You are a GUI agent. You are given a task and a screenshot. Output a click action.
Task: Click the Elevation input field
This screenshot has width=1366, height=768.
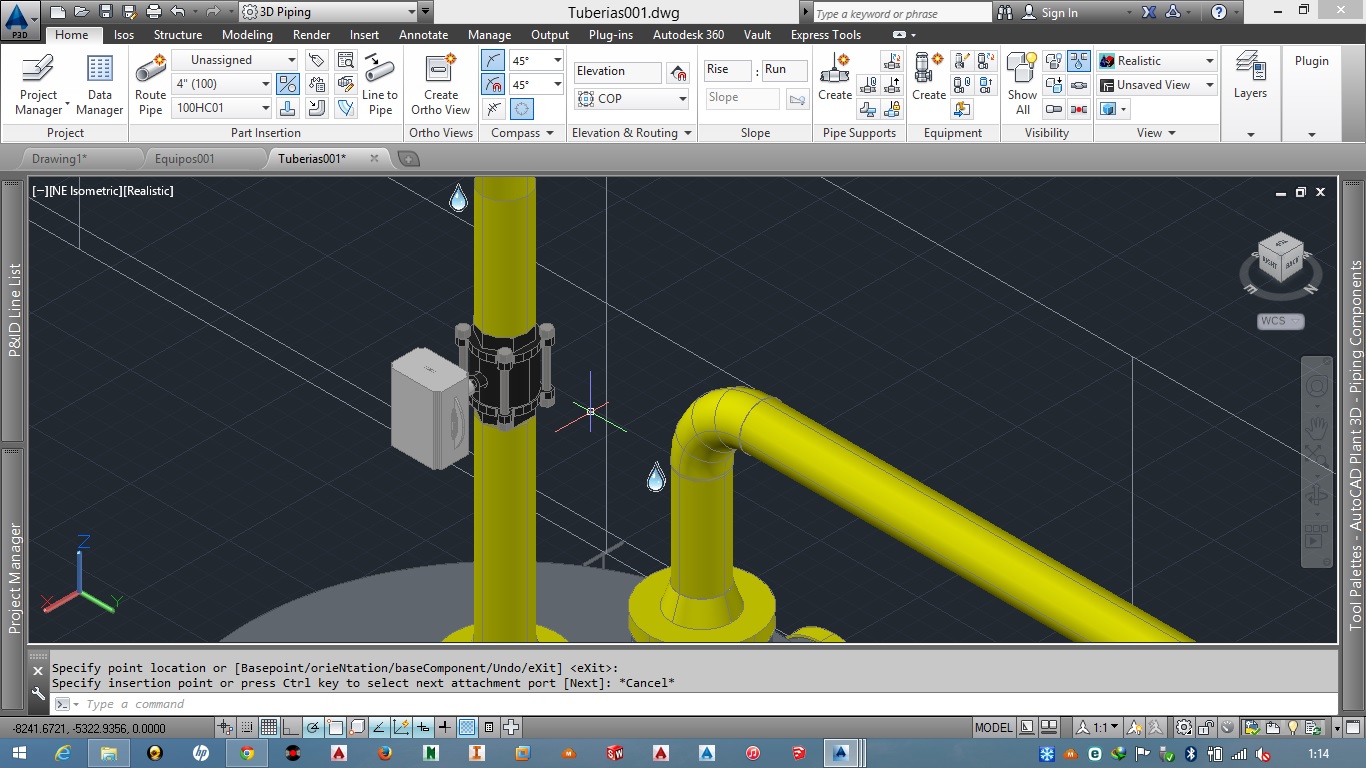(x=617, y=72)
